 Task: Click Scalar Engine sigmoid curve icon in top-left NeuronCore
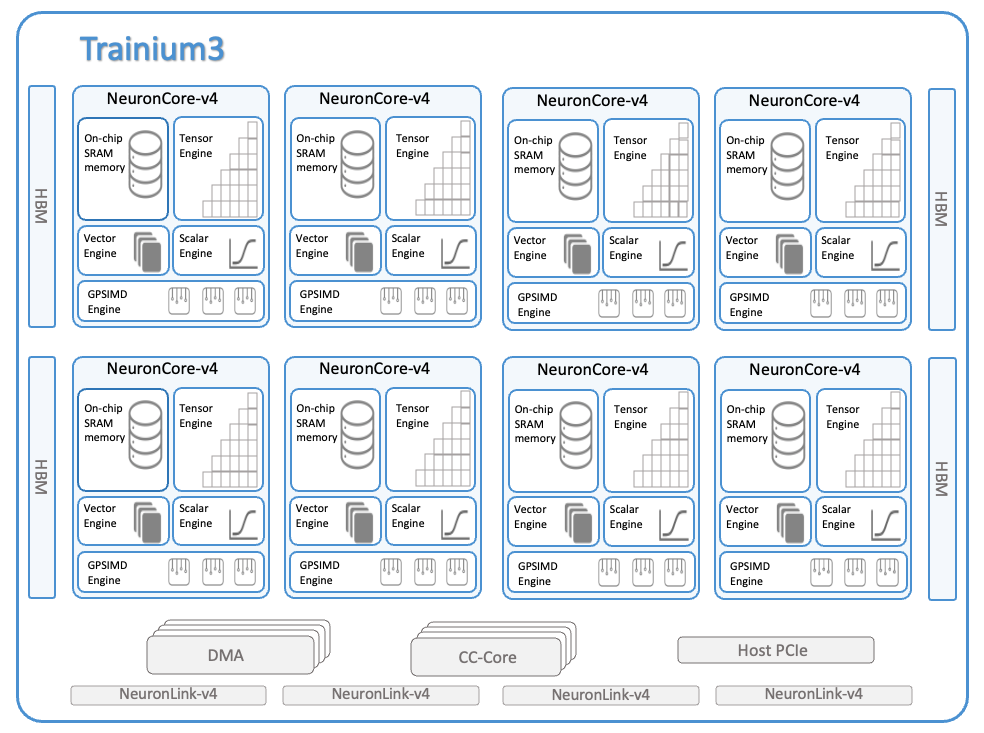pyautogui.click(x=243, y=252)
